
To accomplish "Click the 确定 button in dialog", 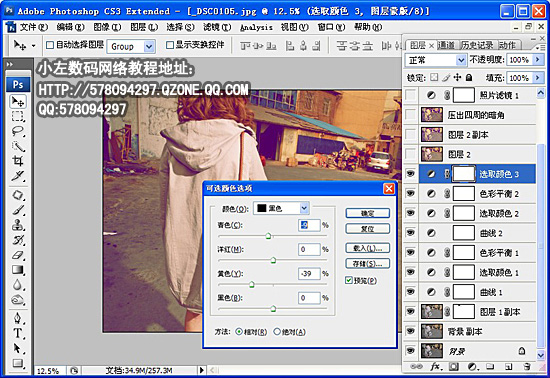I will coord(367,213).
